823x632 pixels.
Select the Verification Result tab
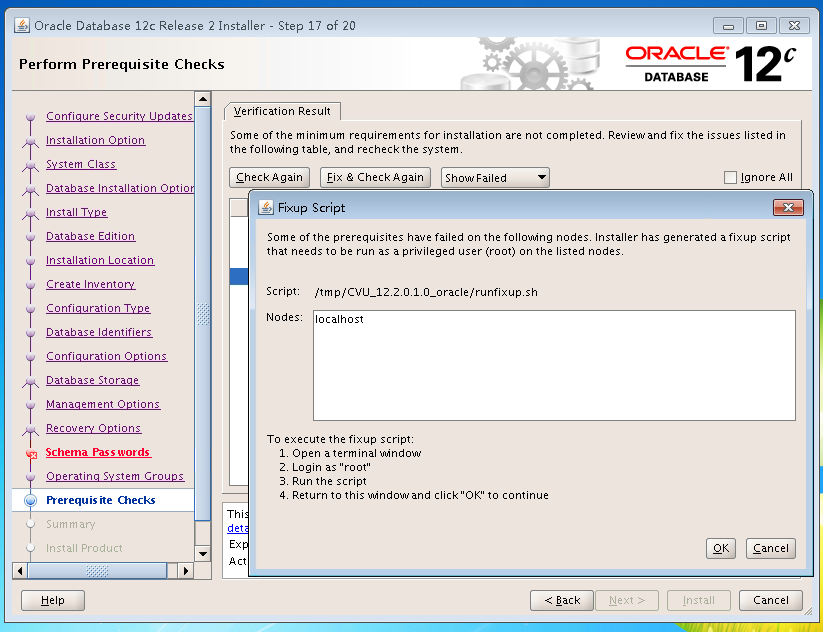282,111
